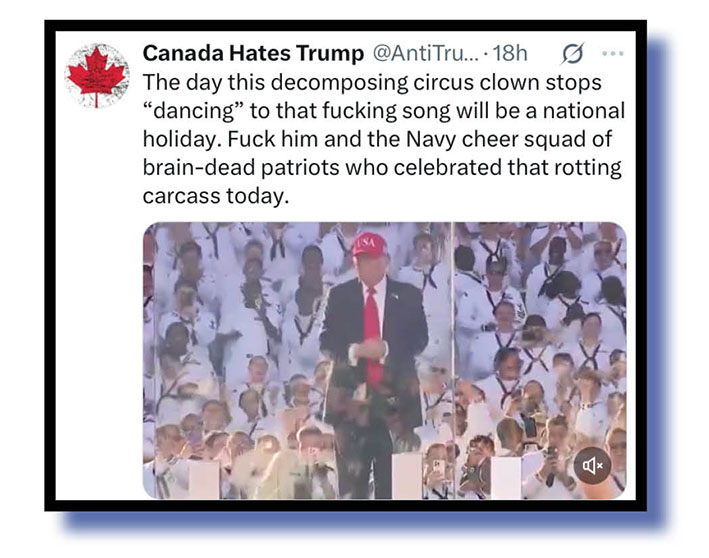Unmute the video with the speaker icon
Screen dimensions: 709x558
tap(593, 464)
